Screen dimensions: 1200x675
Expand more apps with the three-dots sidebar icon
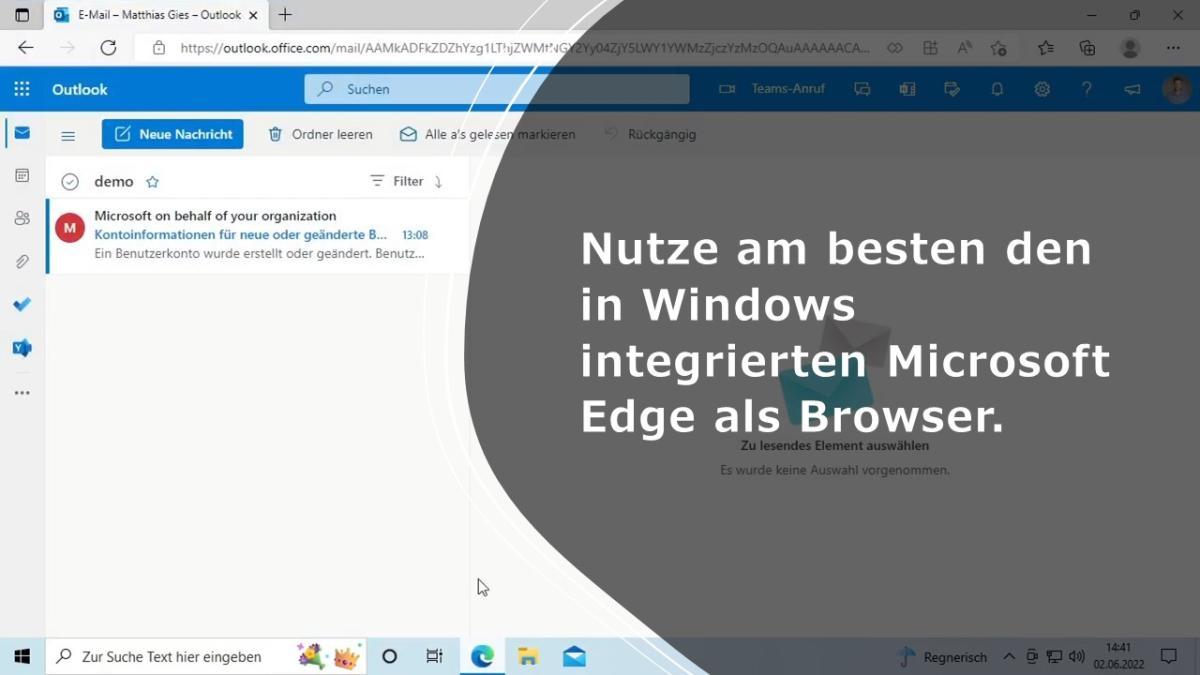[22, 393]
